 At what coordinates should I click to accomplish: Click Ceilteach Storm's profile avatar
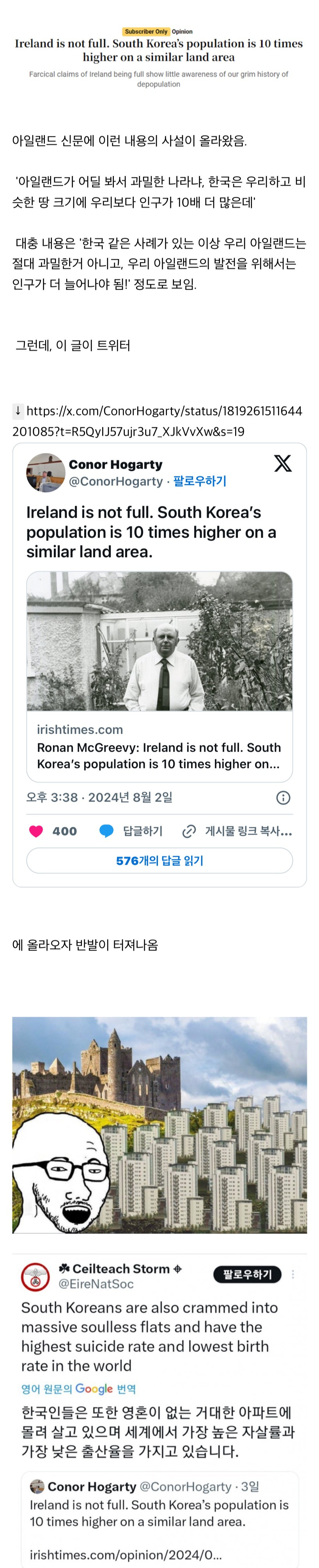coord(36,1276)
